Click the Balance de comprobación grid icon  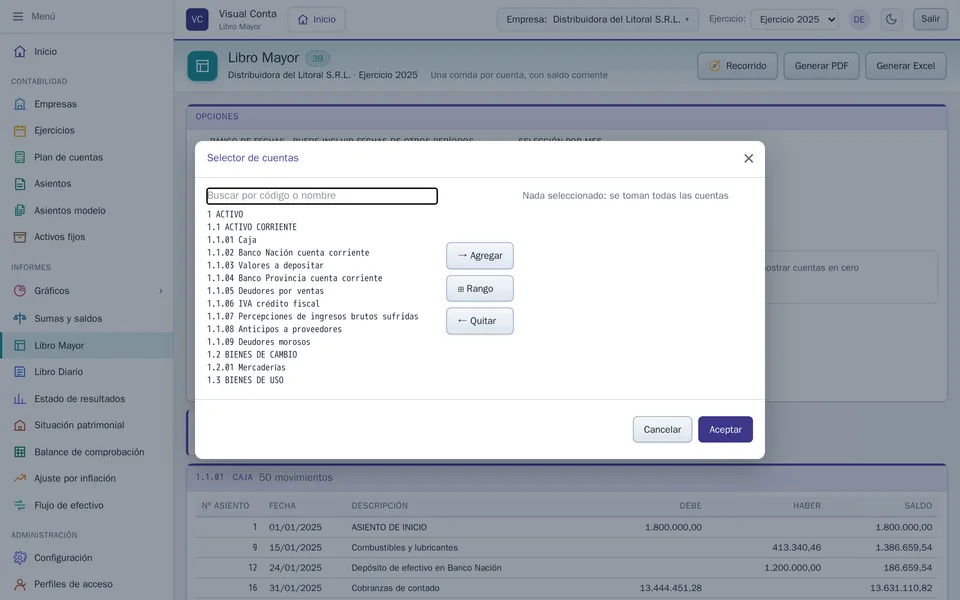[x=20, y=452]
